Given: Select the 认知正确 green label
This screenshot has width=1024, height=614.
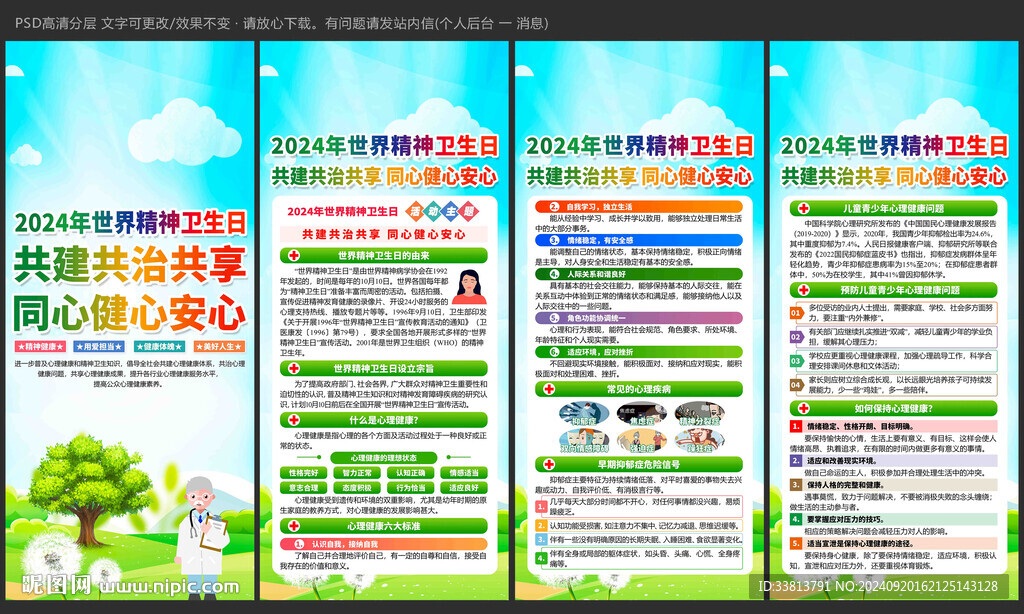Looking at the screenshot, I should [x=410, y=473].
